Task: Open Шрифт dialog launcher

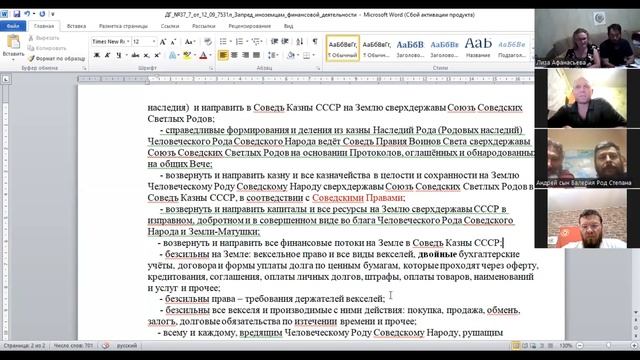Action: (211, 69)
